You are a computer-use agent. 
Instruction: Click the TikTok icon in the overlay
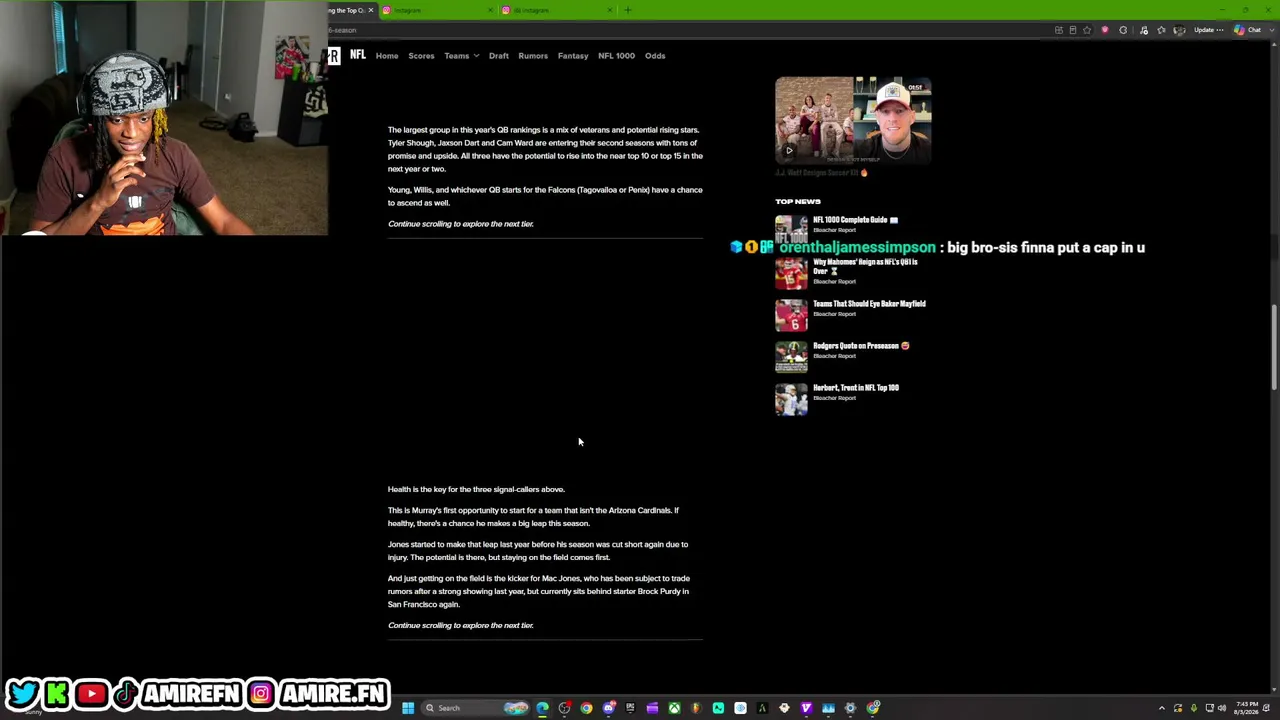tap(125, 693)
